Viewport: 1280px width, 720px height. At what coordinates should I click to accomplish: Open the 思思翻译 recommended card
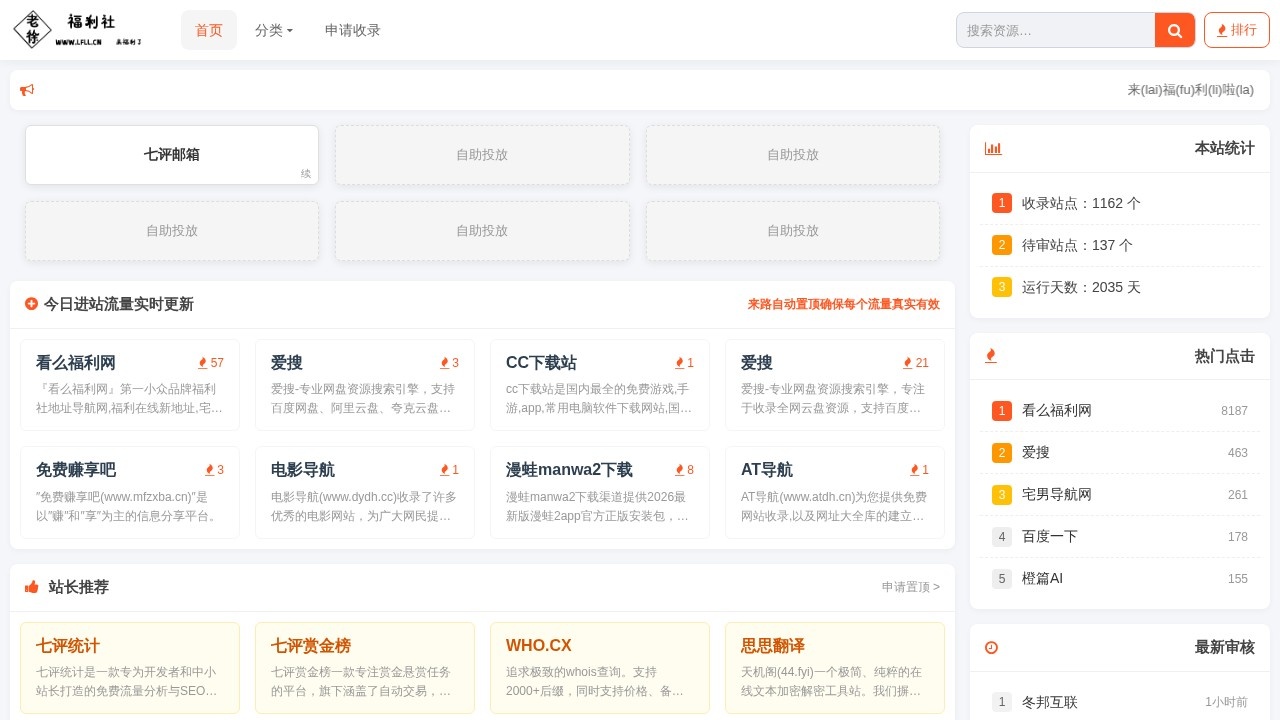click(835, 668)
